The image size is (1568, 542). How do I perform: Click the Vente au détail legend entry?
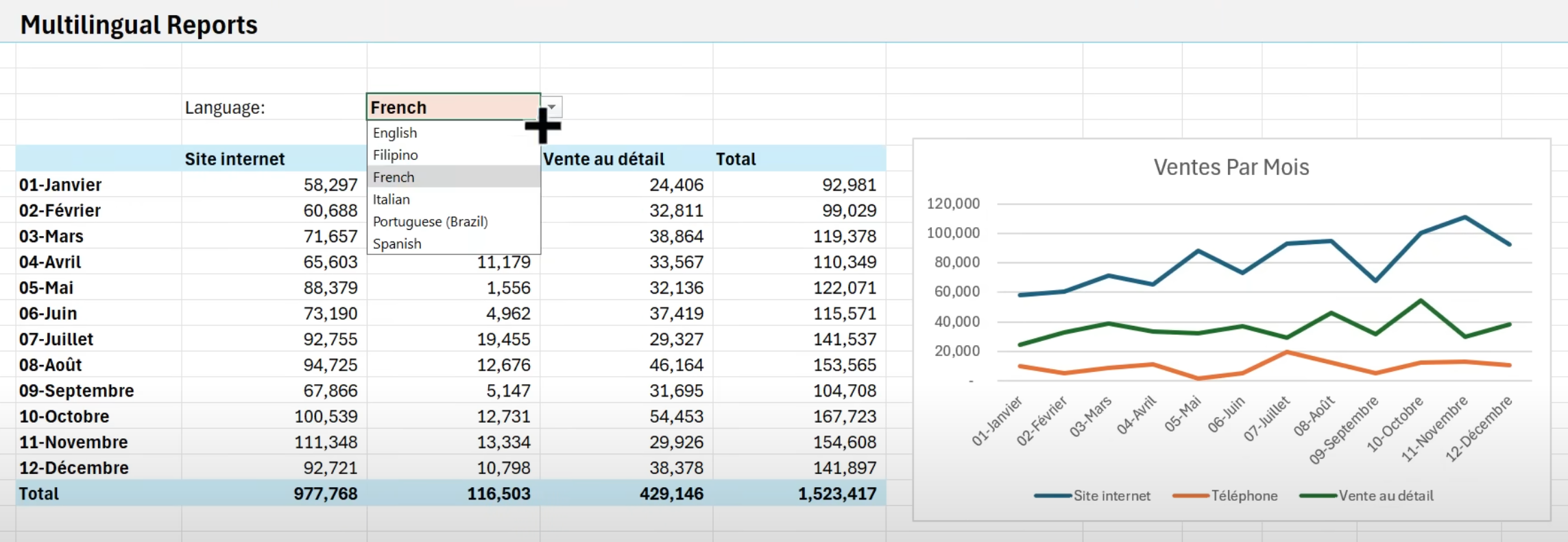click(x=1386, y=496)
